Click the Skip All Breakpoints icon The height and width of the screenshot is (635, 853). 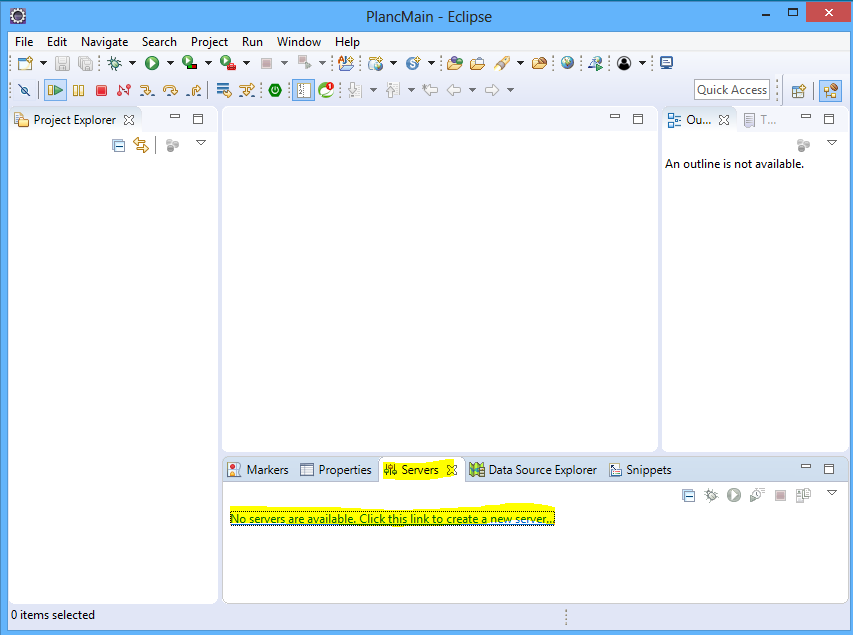coord(25,90)
